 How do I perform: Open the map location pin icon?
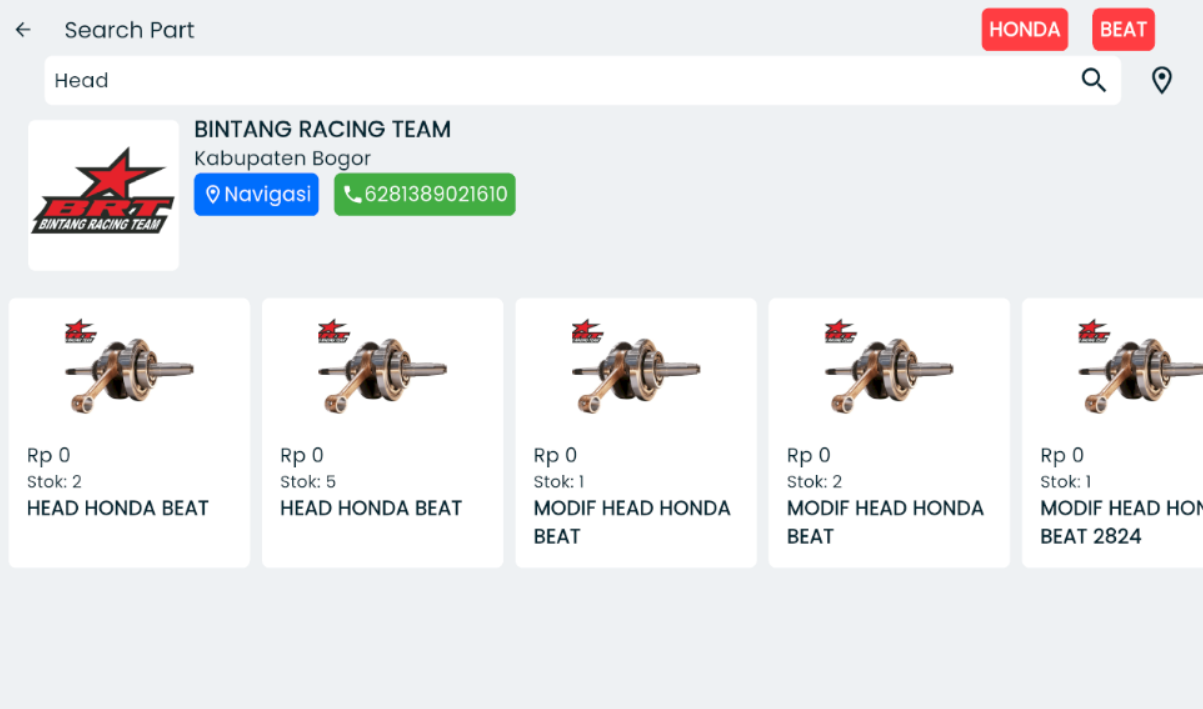(x=1161, y=80)
